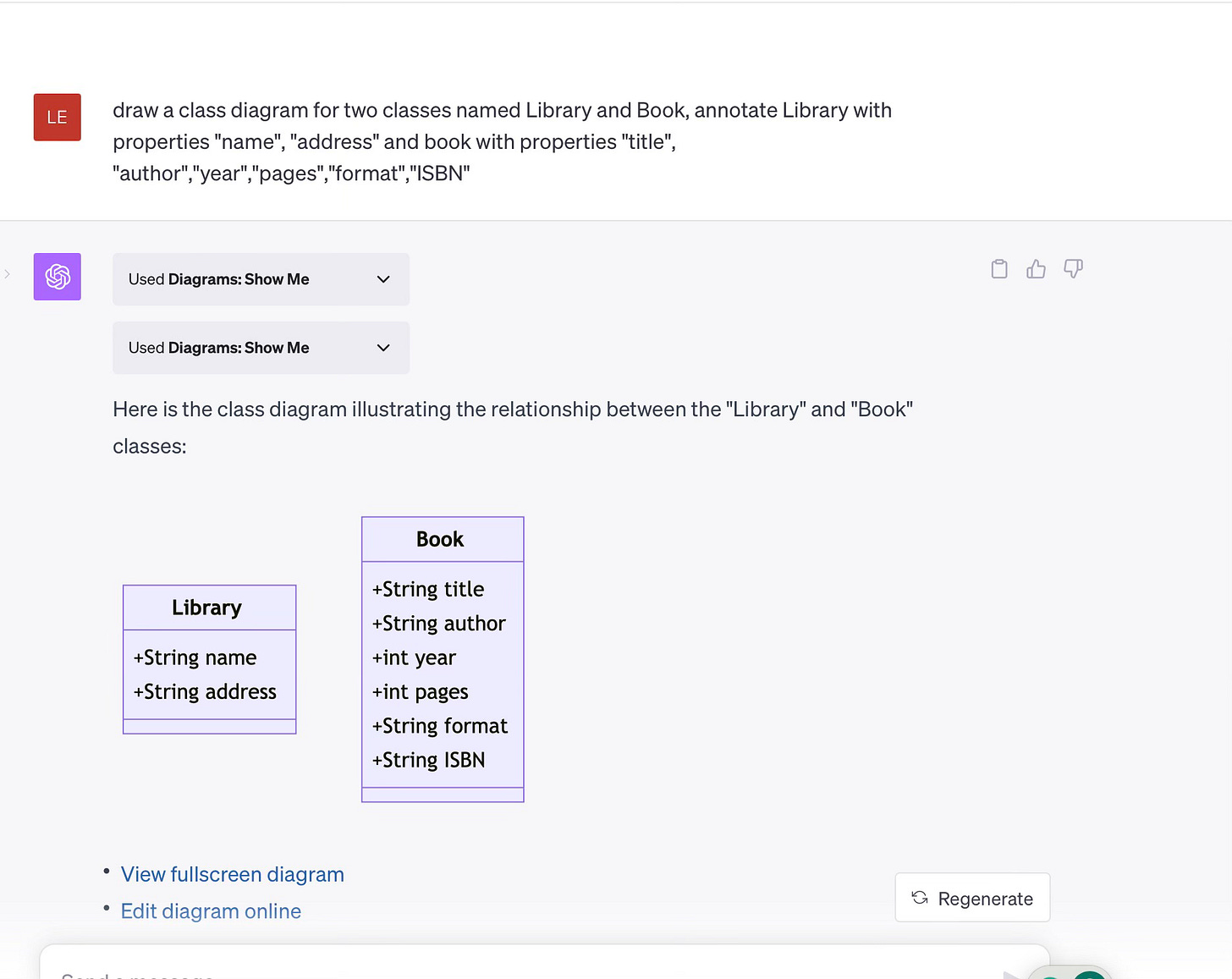The image size is (1232, 979).
Task: Open the first plugin dropdown chevron
Action: (x=382, y=279)
